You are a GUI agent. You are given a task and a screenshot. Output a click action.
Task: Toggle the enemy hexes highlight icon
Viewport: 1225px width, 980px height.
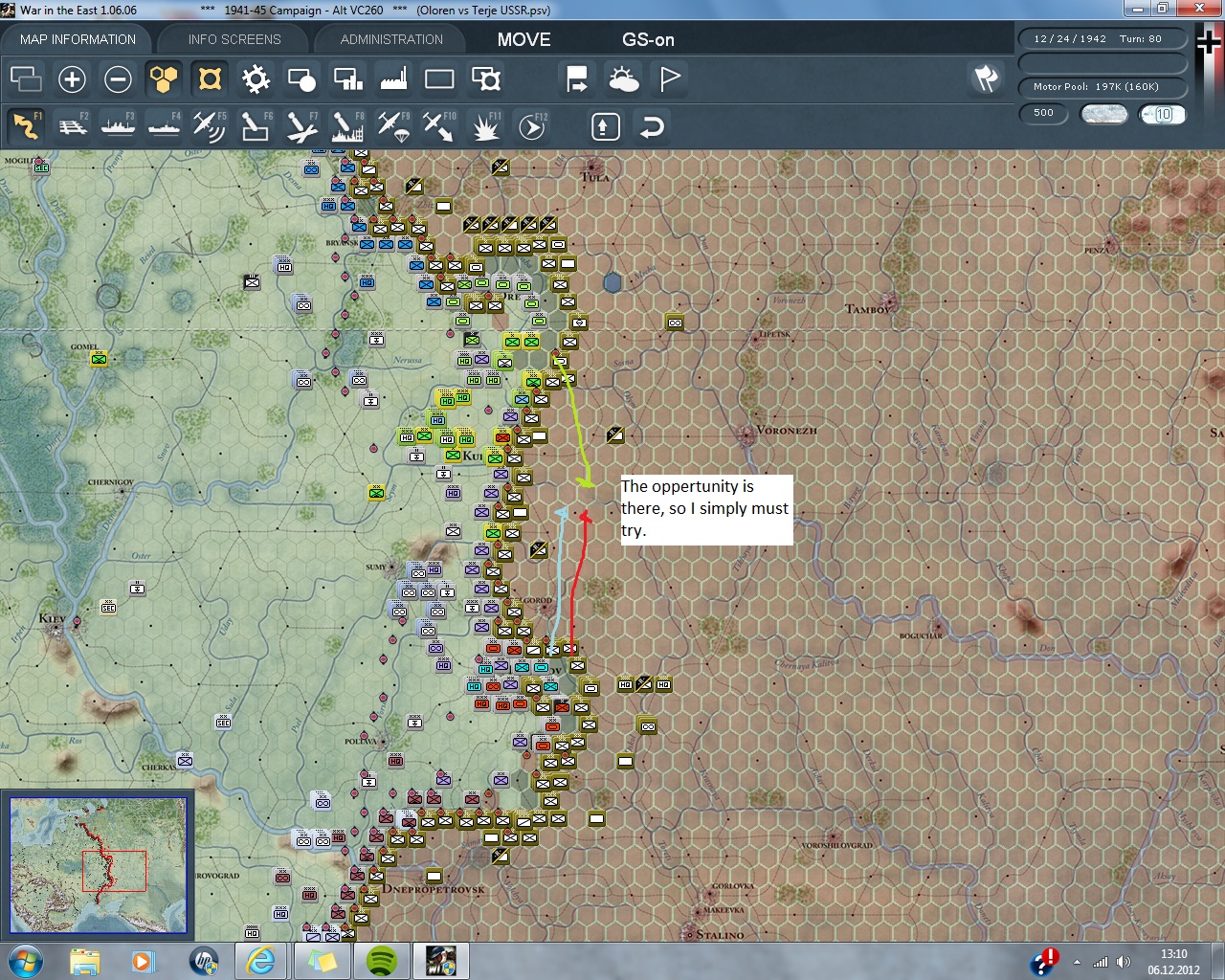point(210,78)
